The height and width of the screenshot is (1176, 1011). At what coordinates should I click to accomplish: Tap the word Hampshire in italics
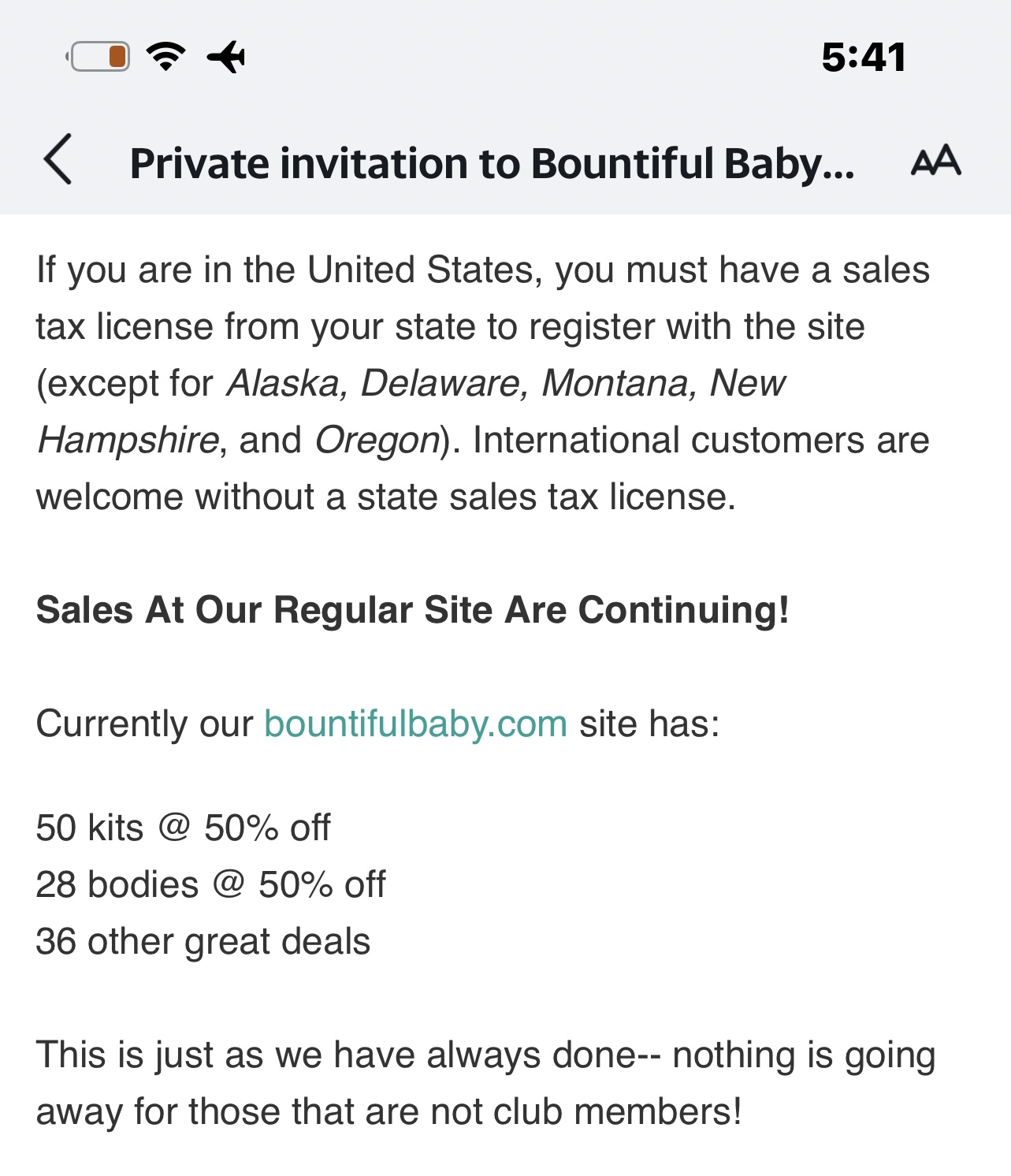(128, 441)
